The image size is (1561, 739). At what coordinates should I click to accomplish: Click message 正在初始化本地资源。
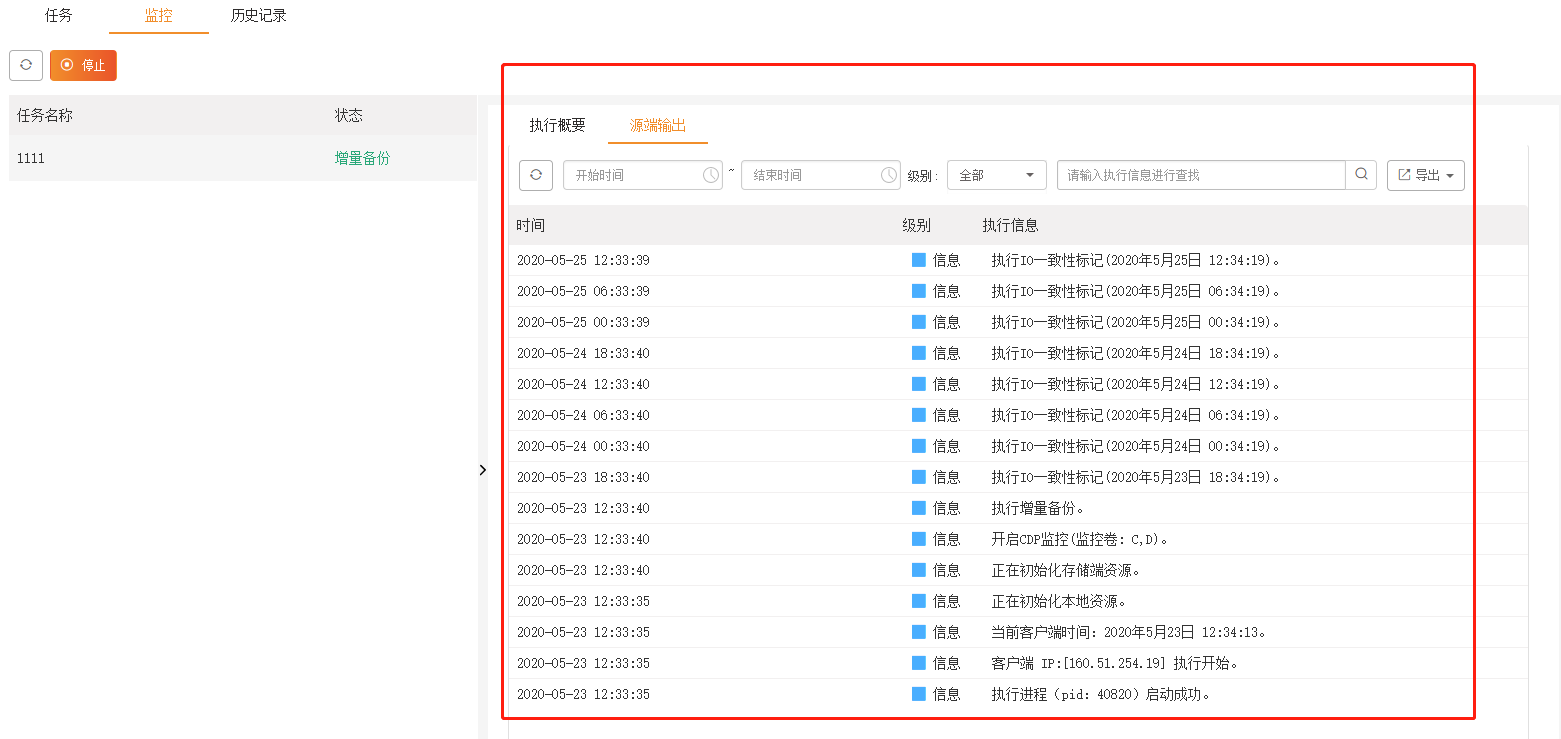[1058, 601]
